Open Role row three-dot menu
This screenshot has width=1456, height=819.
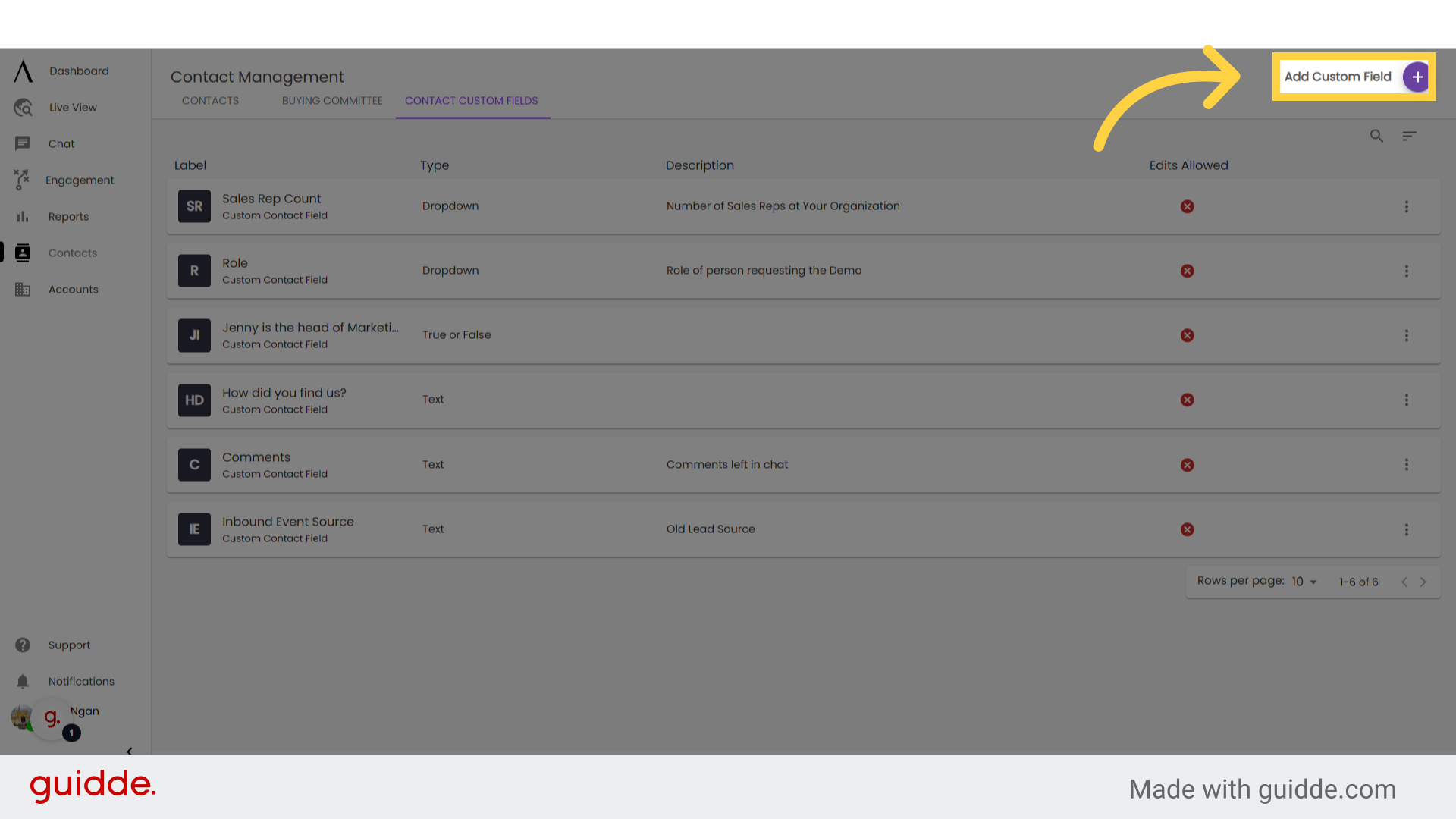1406,271
